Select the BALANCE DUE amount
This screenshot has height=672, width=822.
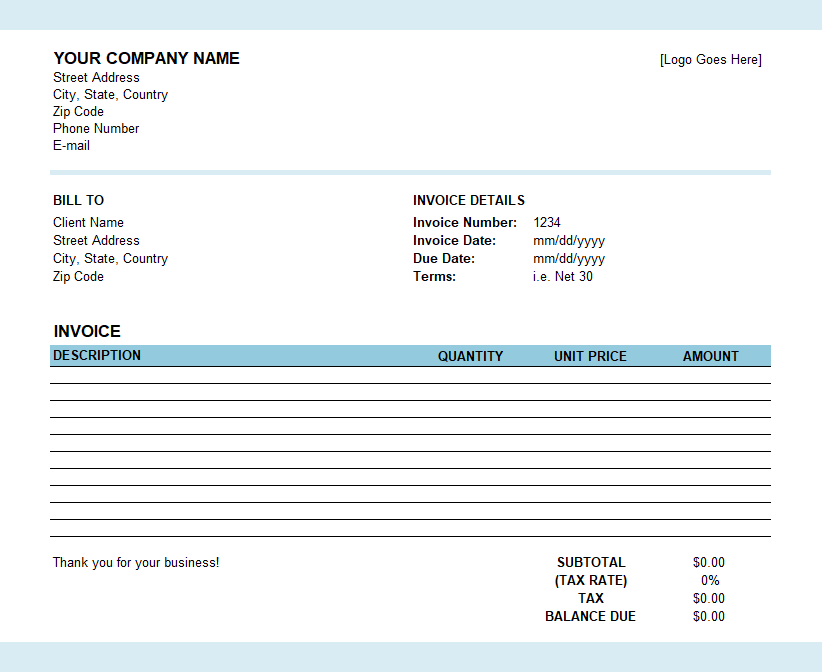point(709,616)
